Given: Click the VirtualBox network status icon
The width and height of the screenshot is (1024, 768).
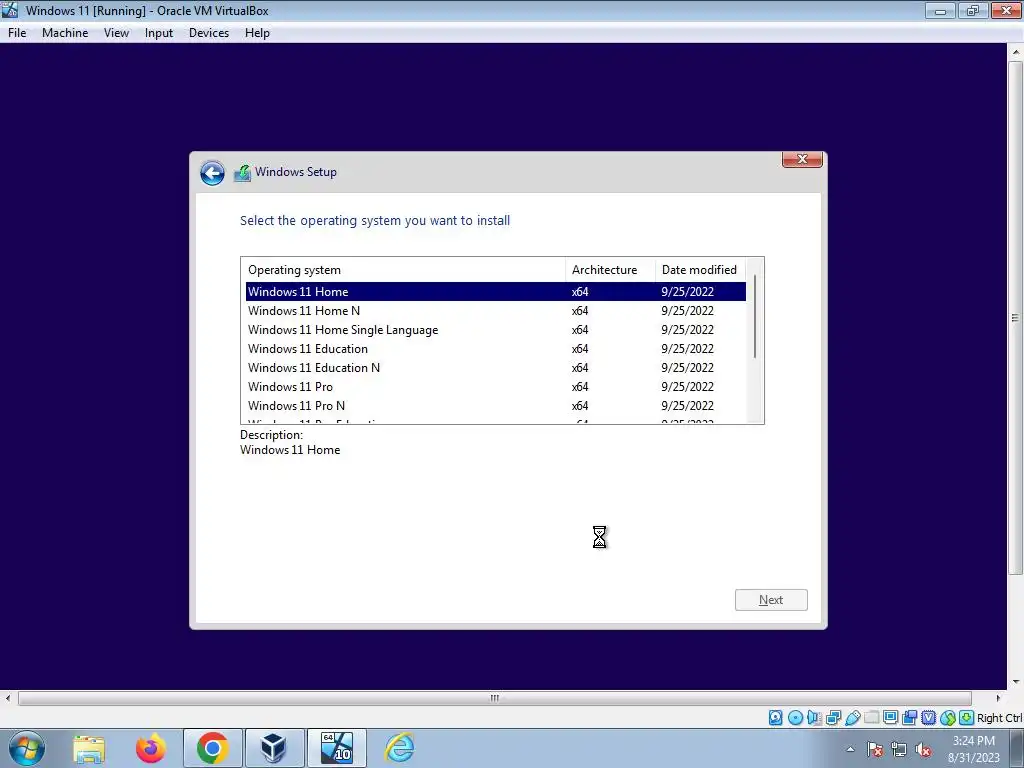Looking at the screenshot, I should tap(833, 718).
